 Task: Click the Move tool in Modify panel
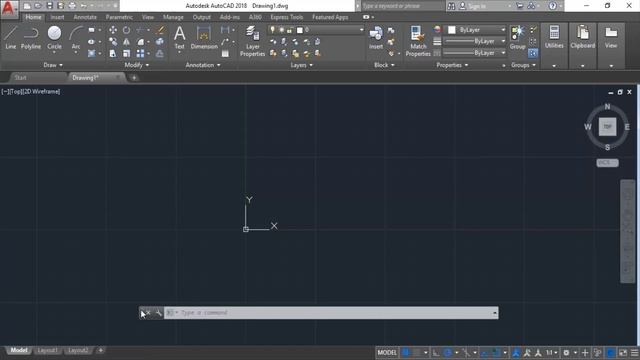pyautogui.click(x=113, y=30)
